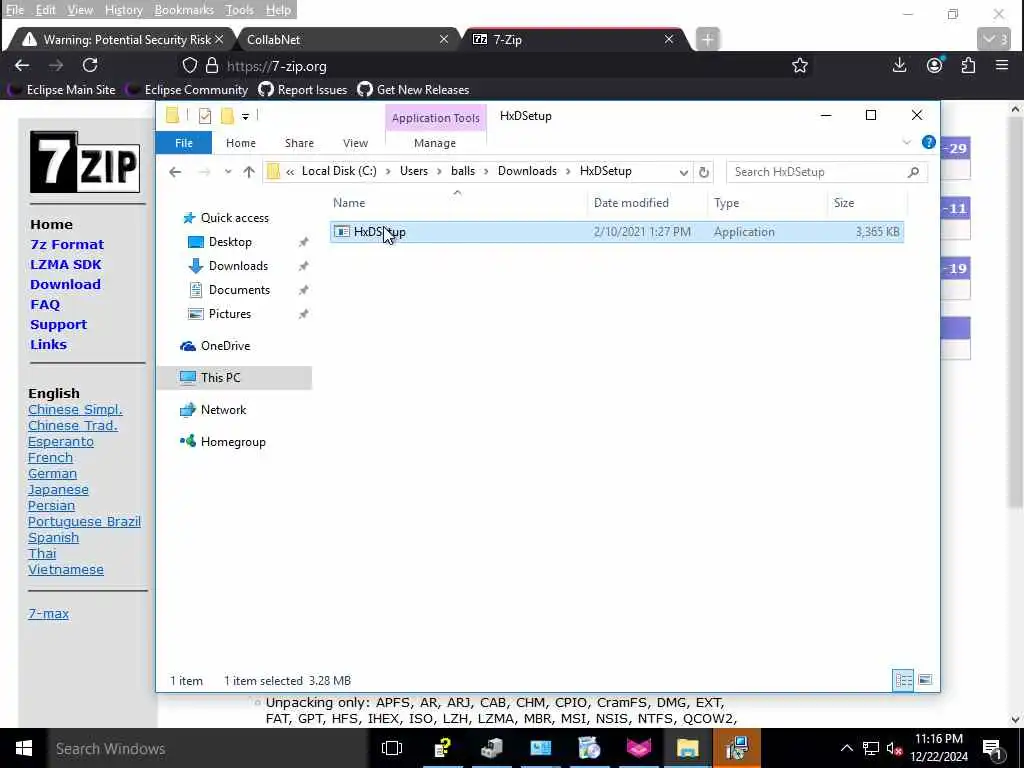Switch to Share ribbon tab
Screen dimensions: 1024x768
(x=299, y=142)
